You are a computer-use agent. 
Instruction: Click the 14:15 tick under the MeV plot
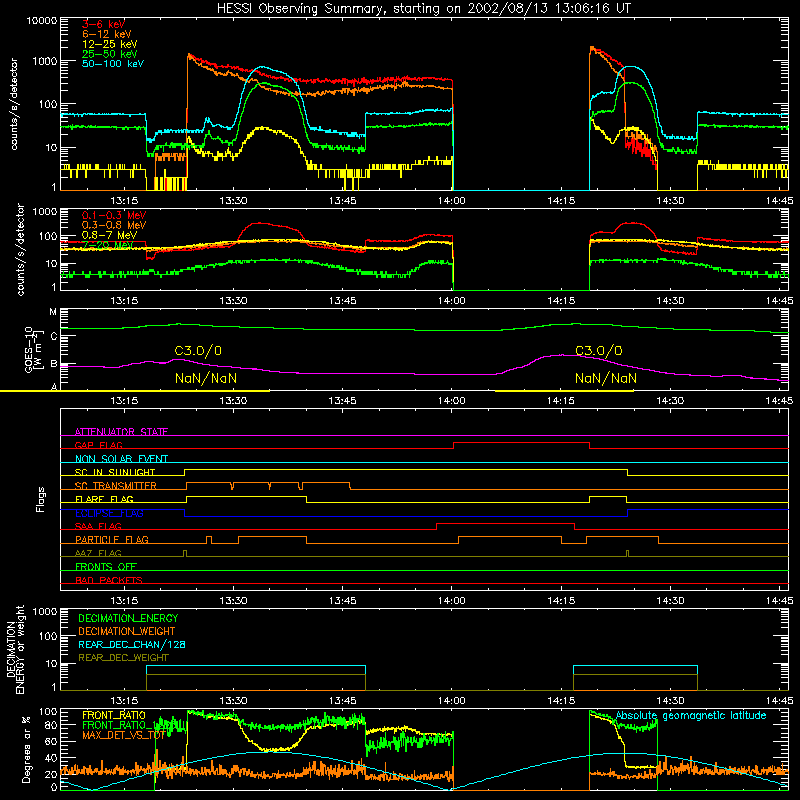point(561,301)
